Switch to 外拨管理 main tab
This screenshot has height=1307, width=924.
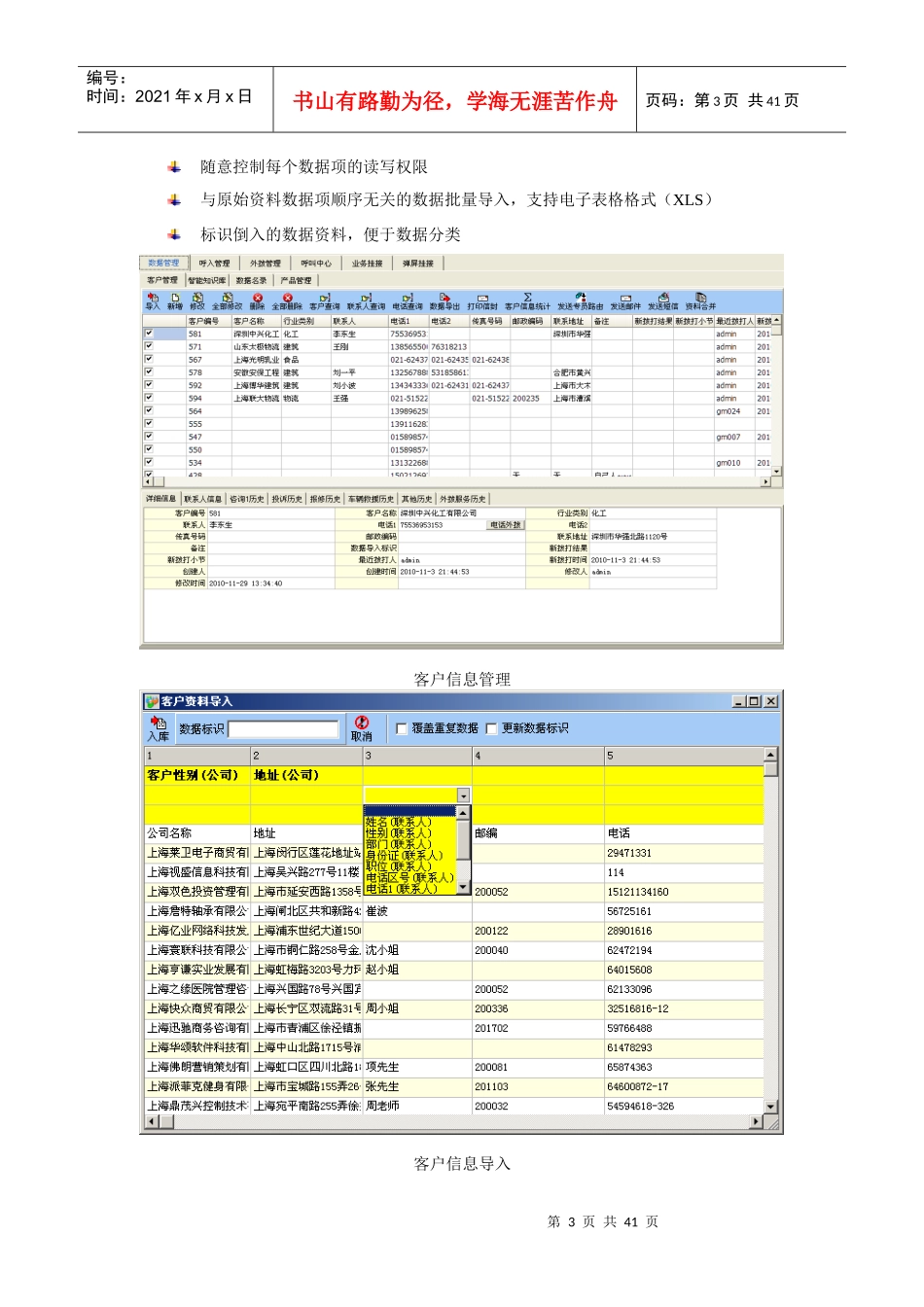[x=265, y=264]
